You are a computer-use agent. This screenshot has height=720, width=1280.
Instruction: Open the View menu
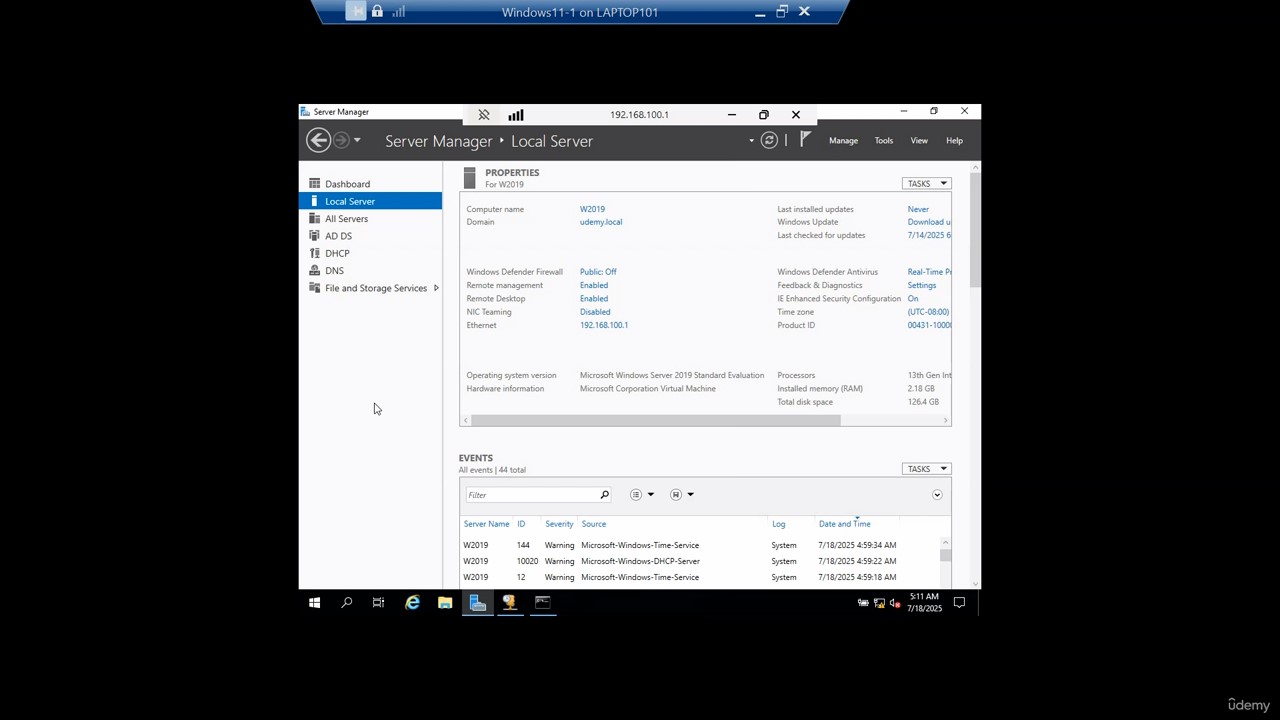(x=919, y=141)
